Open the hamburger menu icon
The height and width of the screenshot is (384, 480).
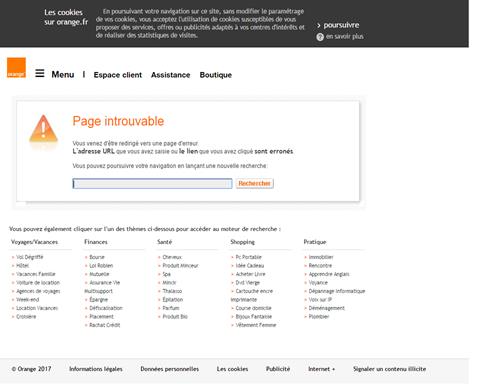tap(40, 73)
